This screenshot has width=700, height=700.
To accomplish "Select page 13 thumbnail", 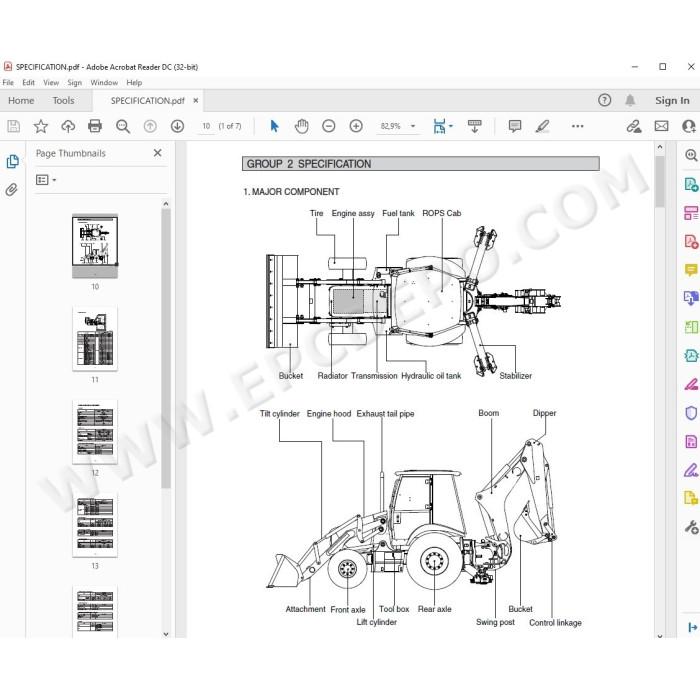I will (95, 525).
